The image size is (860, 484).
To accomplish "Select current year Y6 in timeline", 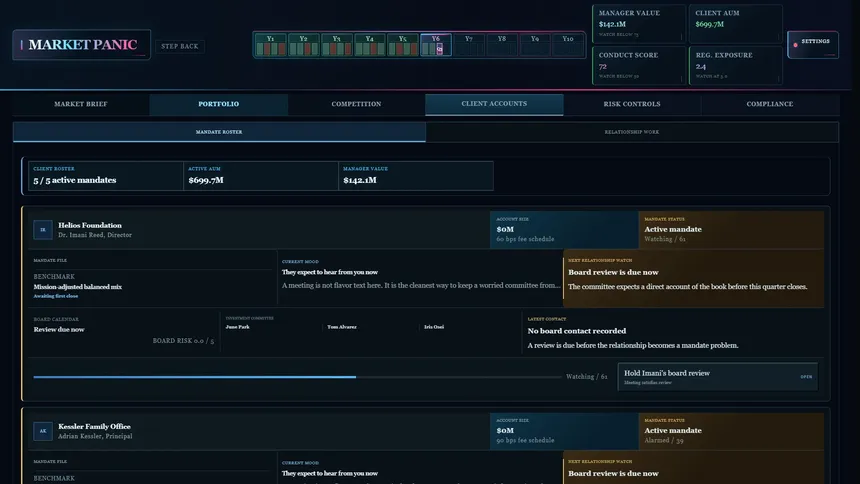I will click(435, 44).
